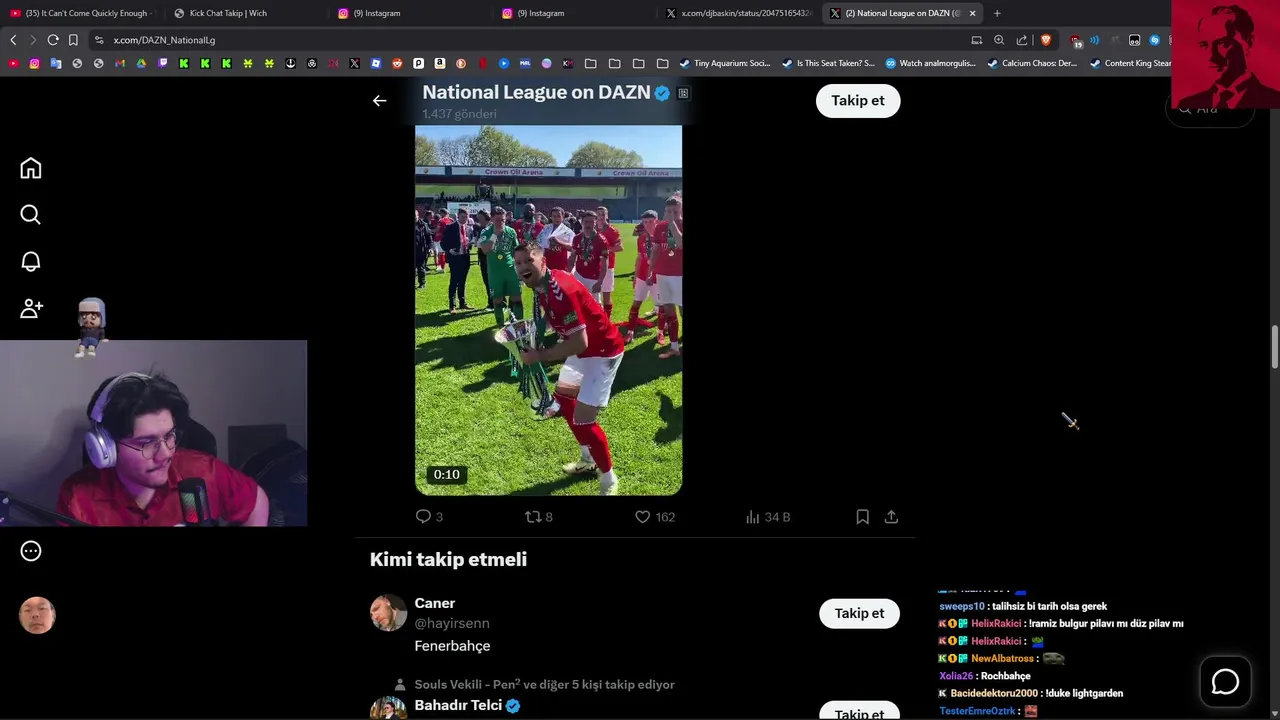Reply to the post with 3 comments

pos(429,517)
